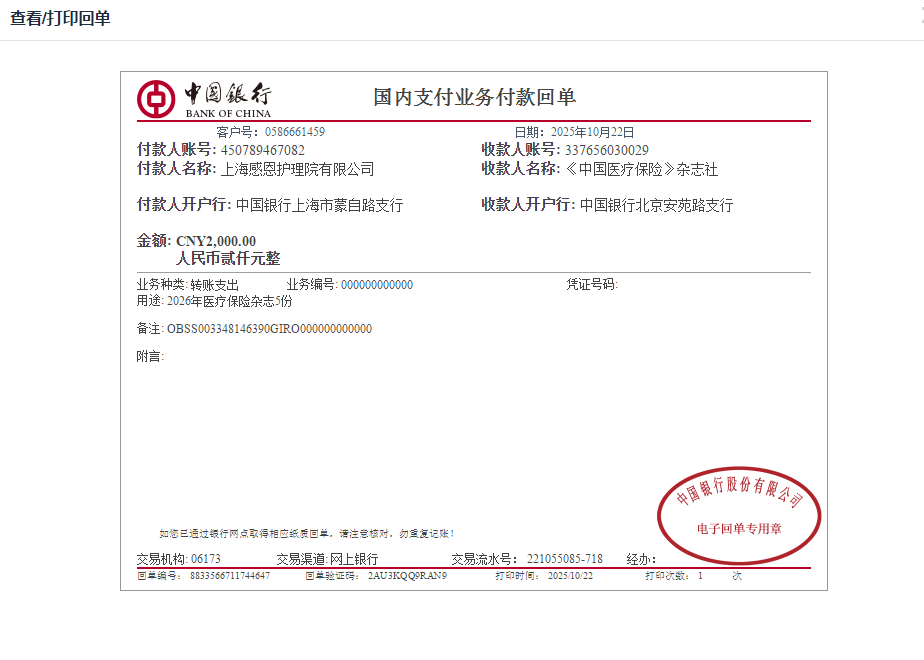Click the Bank of China logo

click(x=204, y=98)
